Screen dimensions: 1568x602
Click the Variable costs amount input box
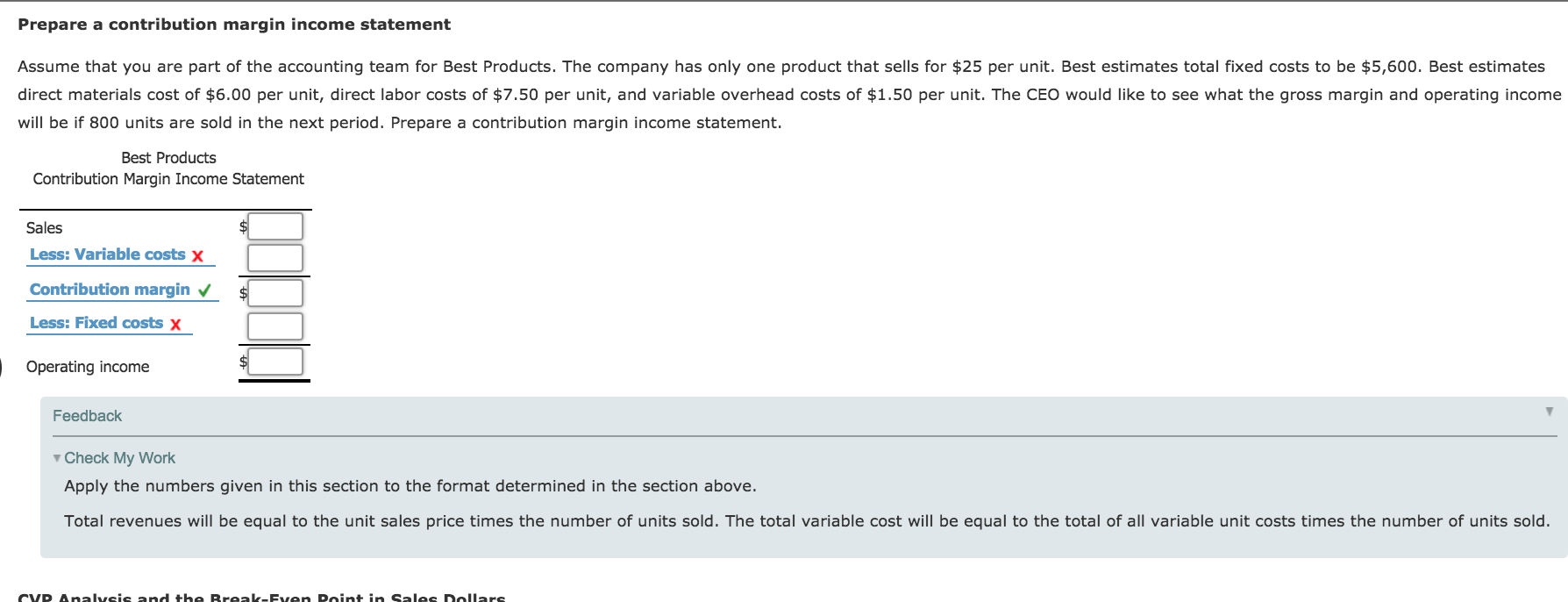pyautogui.click(x=274, y=257)
